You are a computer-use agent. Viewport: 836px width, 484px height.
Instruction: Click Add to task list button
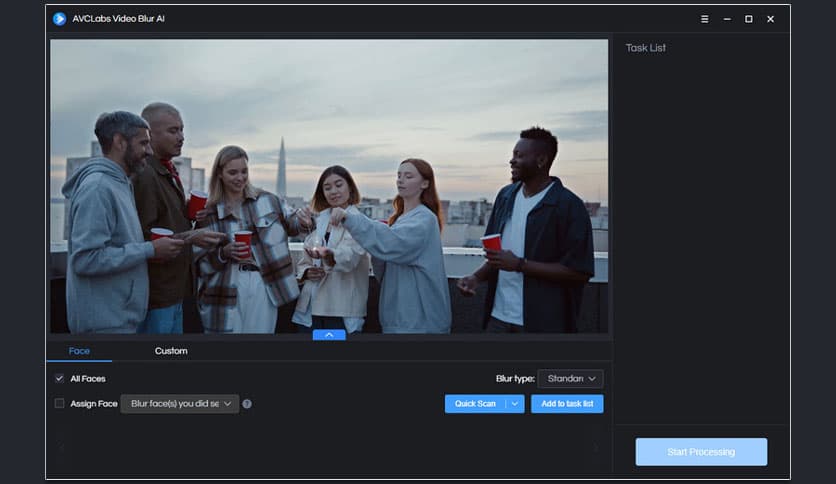(567, 404)
